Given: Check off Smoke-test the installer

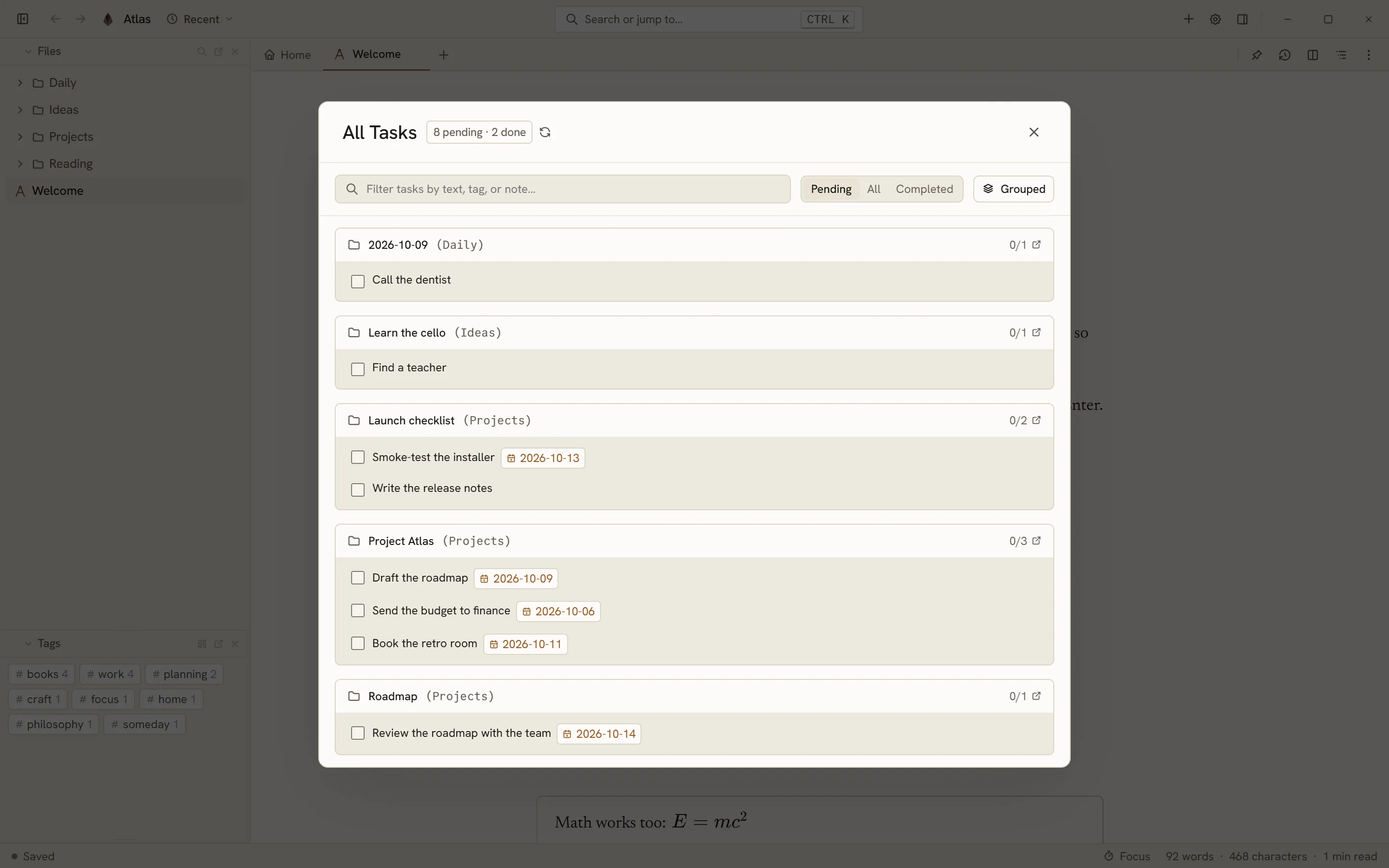Looking at the screenshot, I should point(357,457).
